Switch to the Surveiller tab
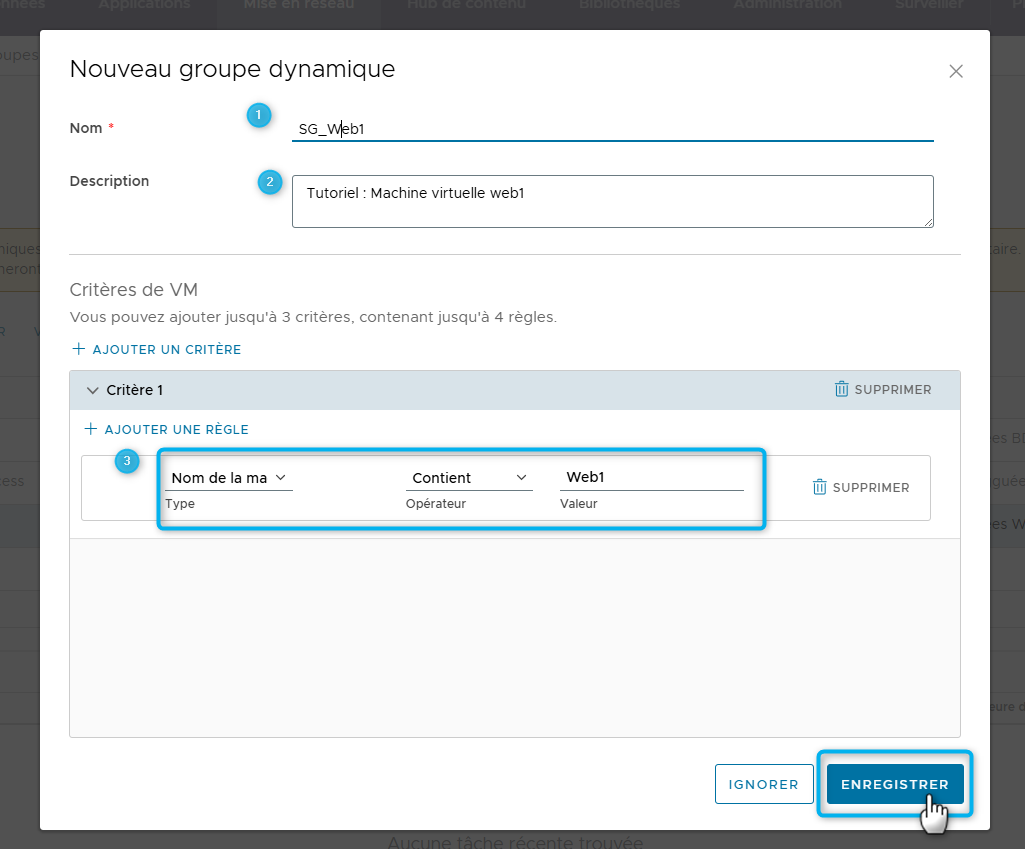The height and width of the screenshot is (849, 1025). (931, 5)
